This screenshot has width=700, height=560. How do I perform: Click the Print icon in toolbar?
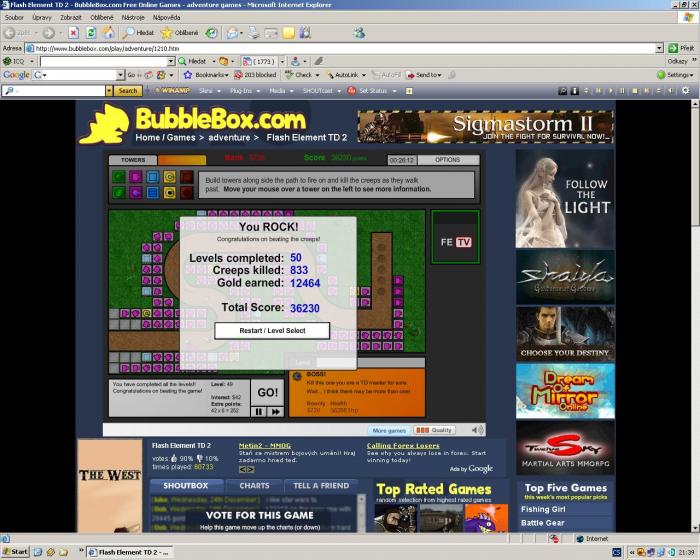pos(254,33)
